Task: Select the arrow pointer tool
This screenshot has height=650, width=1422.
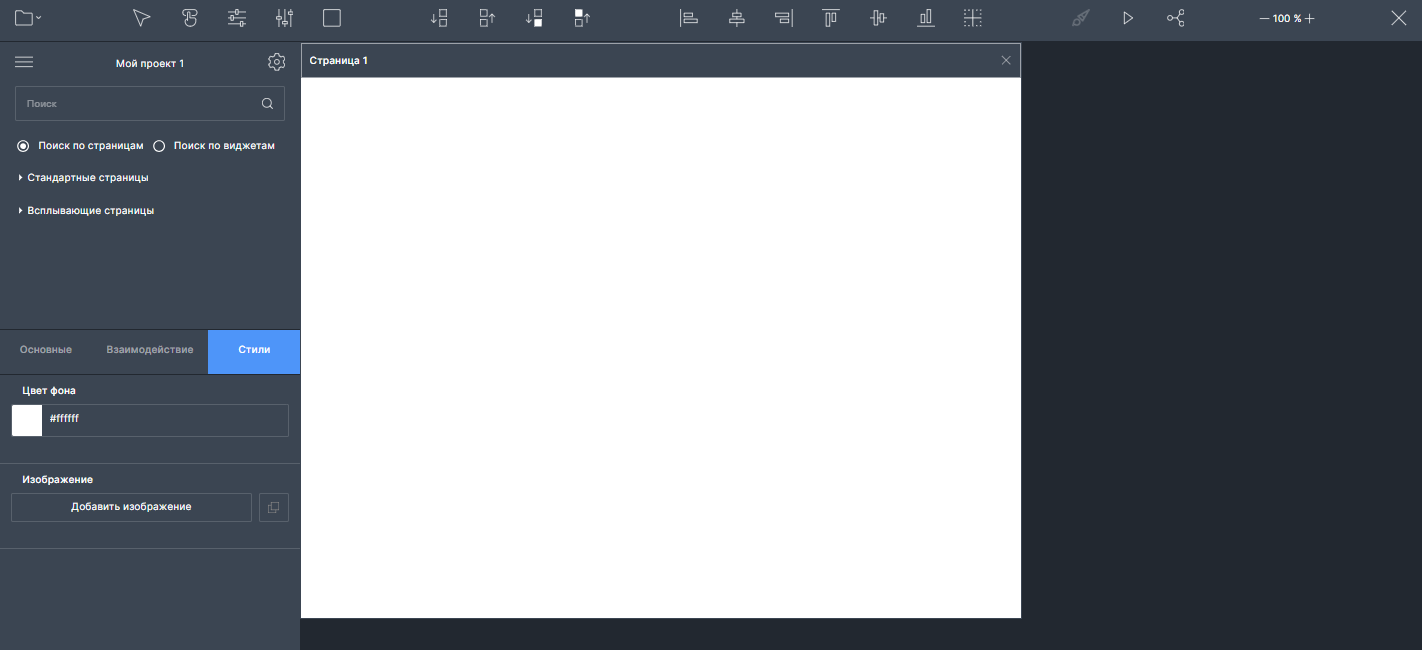Action: (x=142, y=18)
